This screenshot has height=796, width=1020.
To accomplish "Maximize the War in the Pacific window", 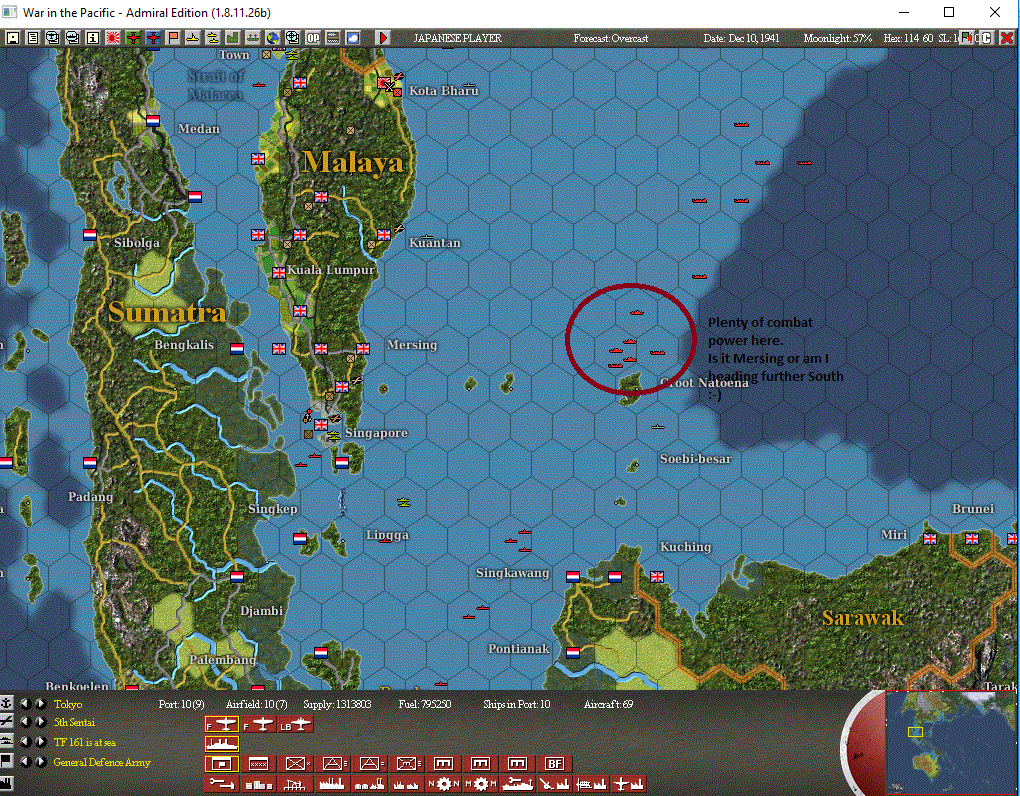I will 948,12.
